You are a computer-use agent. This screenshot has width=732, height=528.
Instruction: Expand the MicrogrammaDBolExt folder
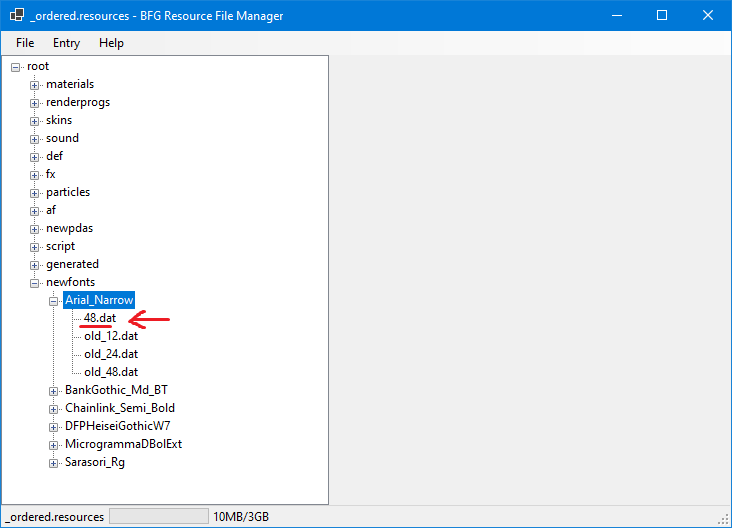coord(54,445)
